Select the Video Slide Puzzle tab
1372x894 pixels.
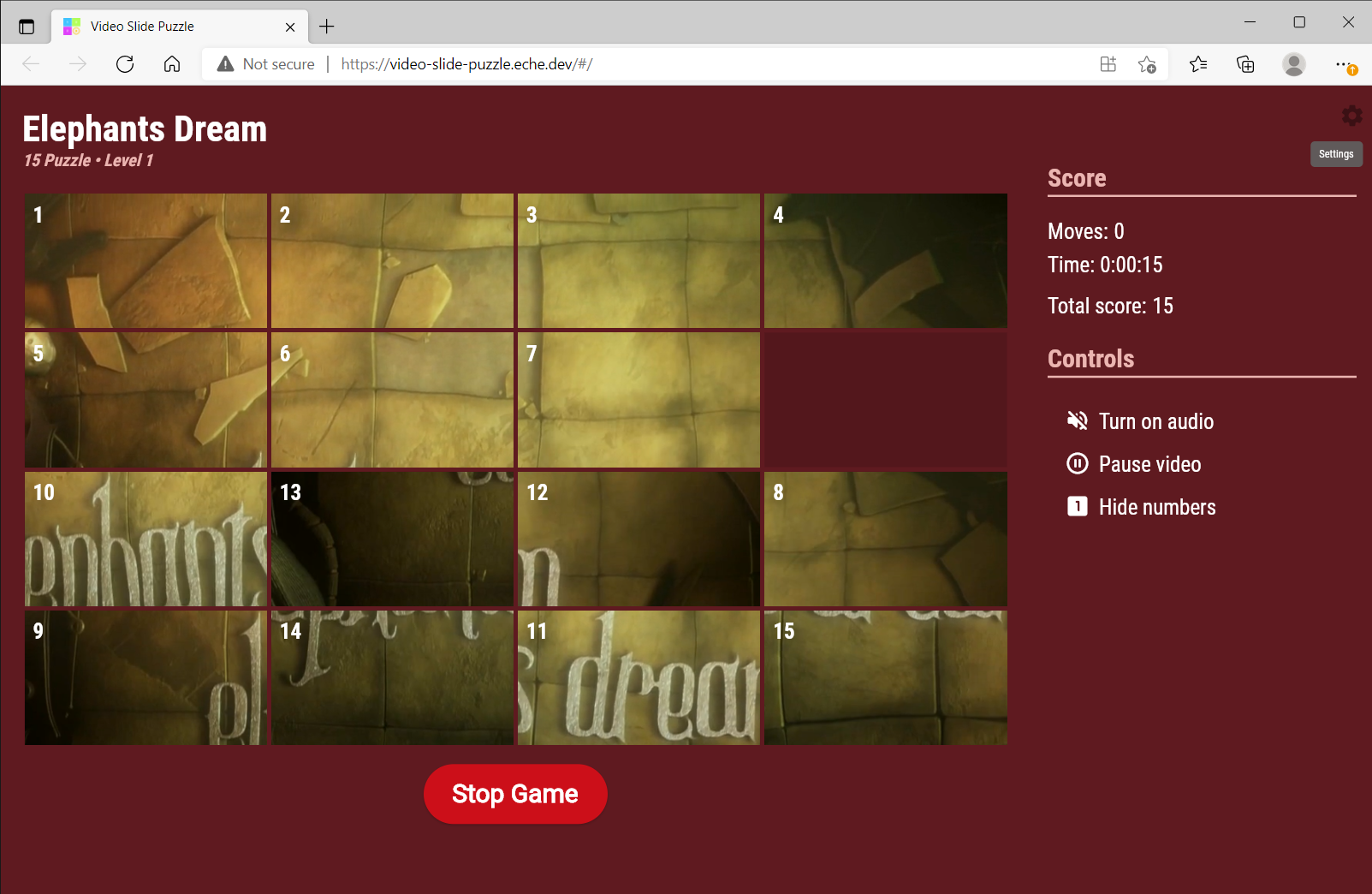click(x=180, y=27)
